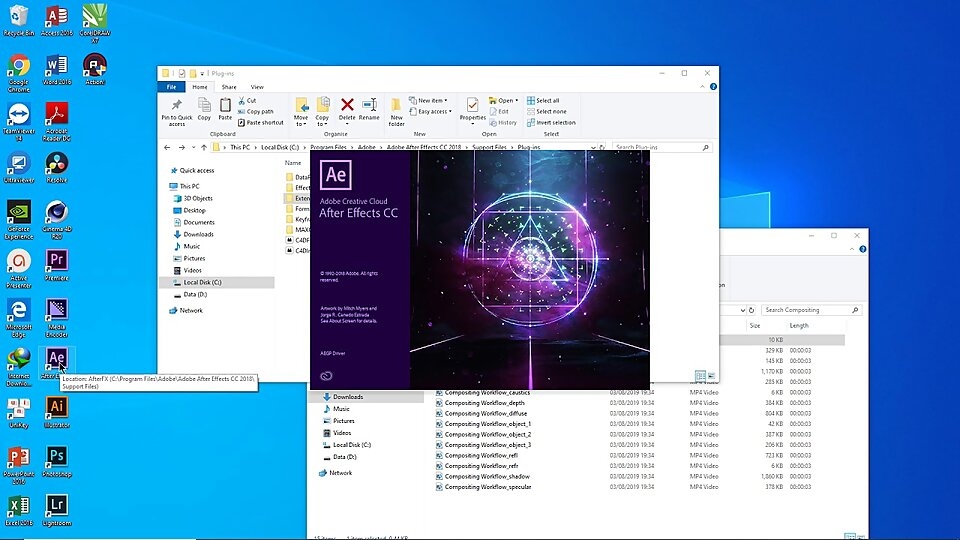Expand the Open dropdown in the ribbon
The image size is (960, 540).
click(503, 100)
